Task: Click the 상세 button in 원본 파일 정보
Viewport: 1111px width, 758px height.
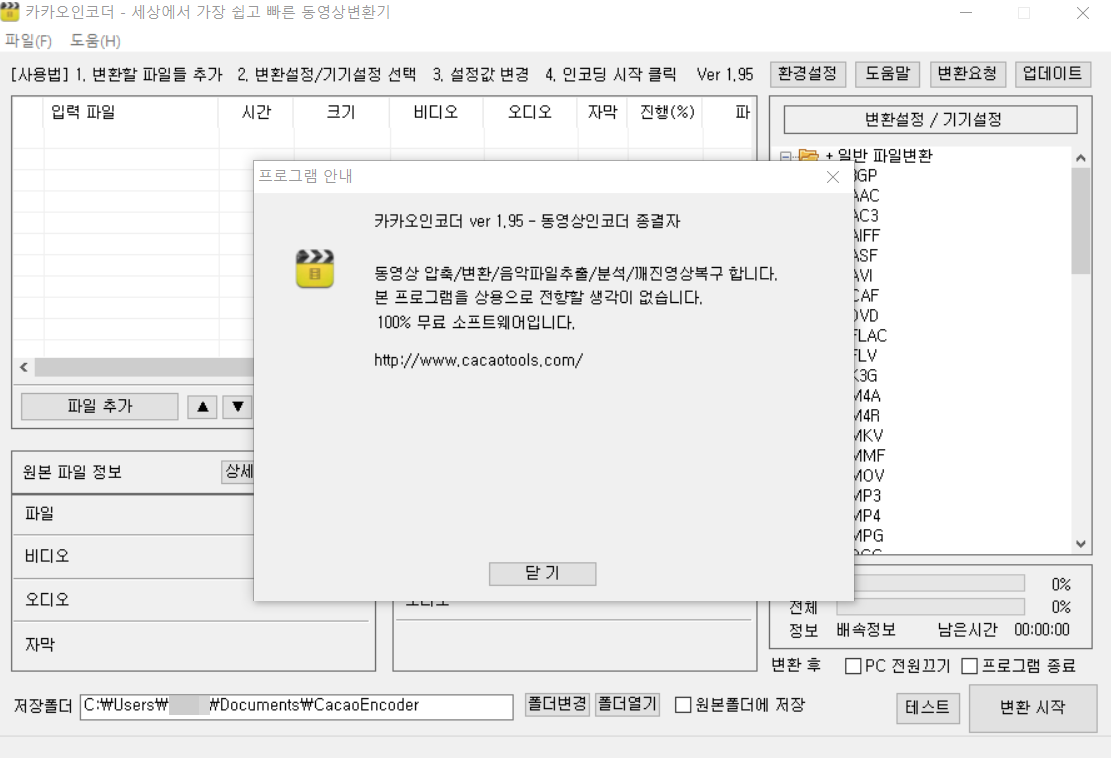Action: pos(239,471)
